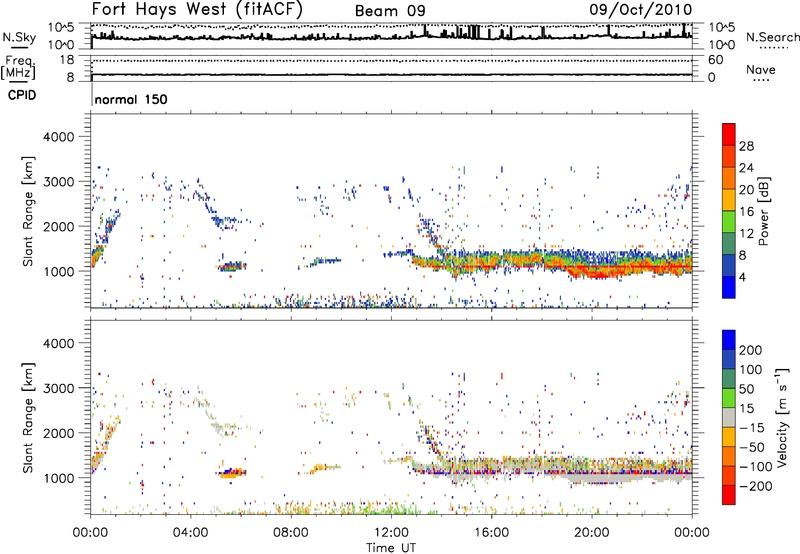The image size is (800, 554).
Task: Click the date '09/Oct/2010'
Action: (x=641, y=9)
